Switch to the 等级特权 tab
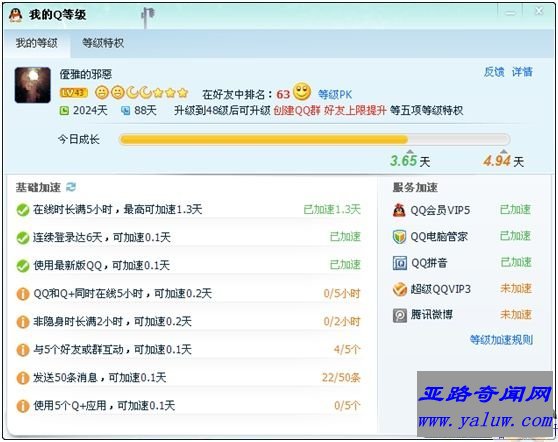558x442 pixels. (103, 43)
